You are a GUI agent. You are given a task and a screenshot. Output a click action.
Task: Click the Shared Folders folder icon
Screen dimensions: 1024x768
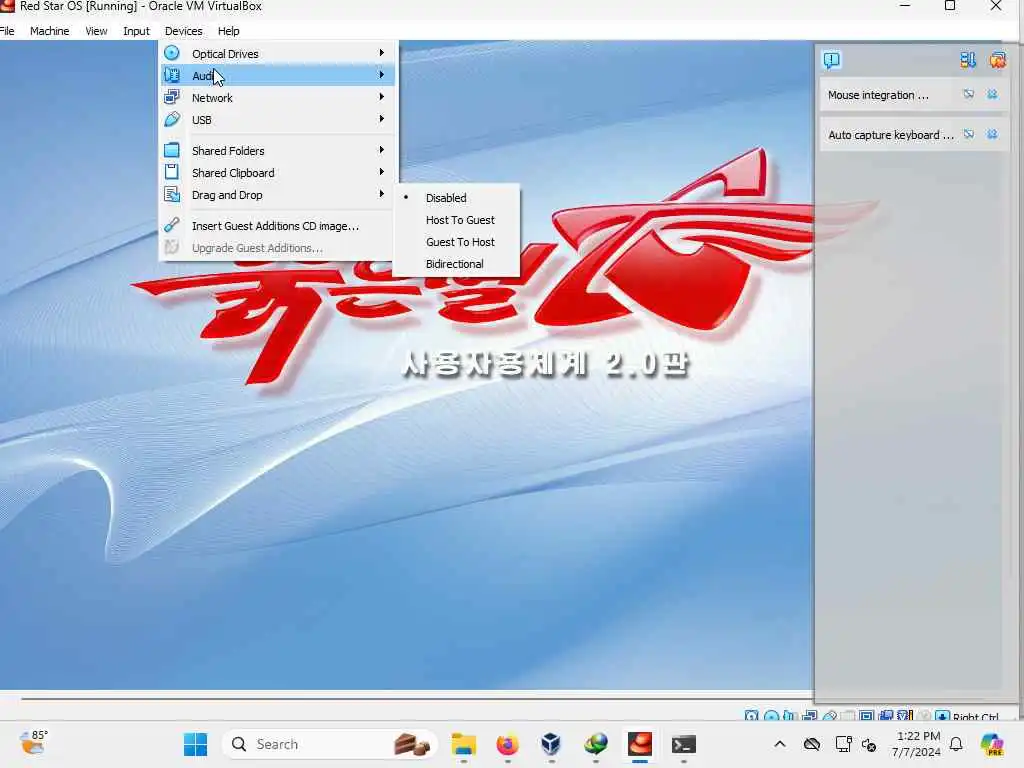click(172, 150)
